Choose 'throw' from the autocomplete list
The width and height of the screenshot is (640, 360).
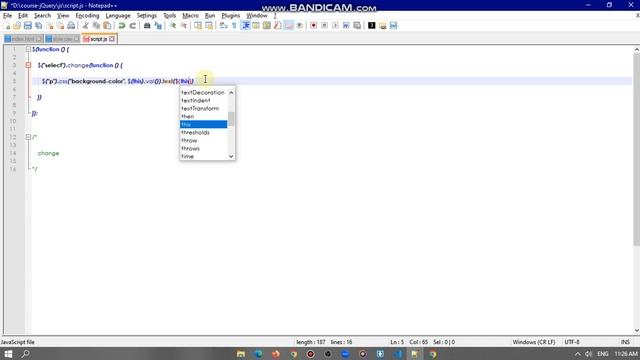point(189,140)
